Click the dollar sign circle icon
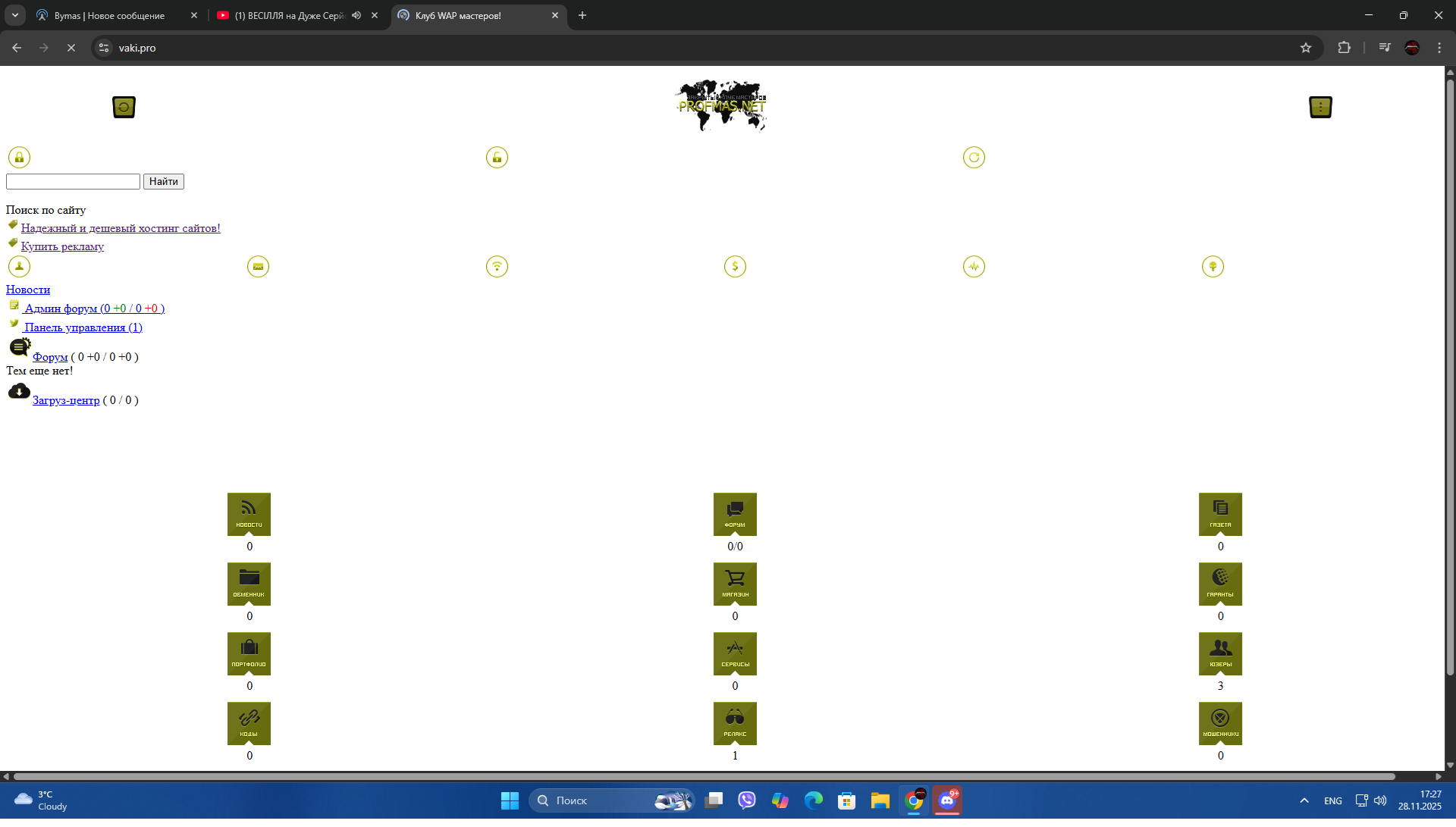 pyautogui.click(x=734, y=266)
